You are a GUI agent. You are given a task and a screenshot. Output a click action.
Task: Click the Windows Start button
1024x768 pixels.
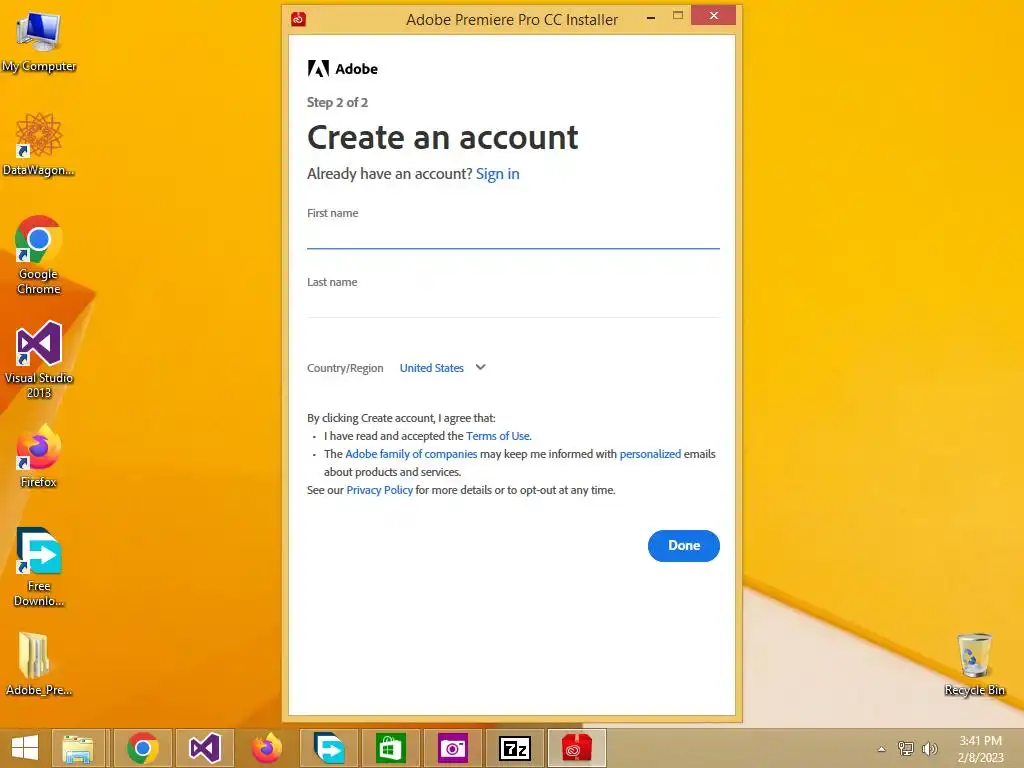click(x=25, y=748)
